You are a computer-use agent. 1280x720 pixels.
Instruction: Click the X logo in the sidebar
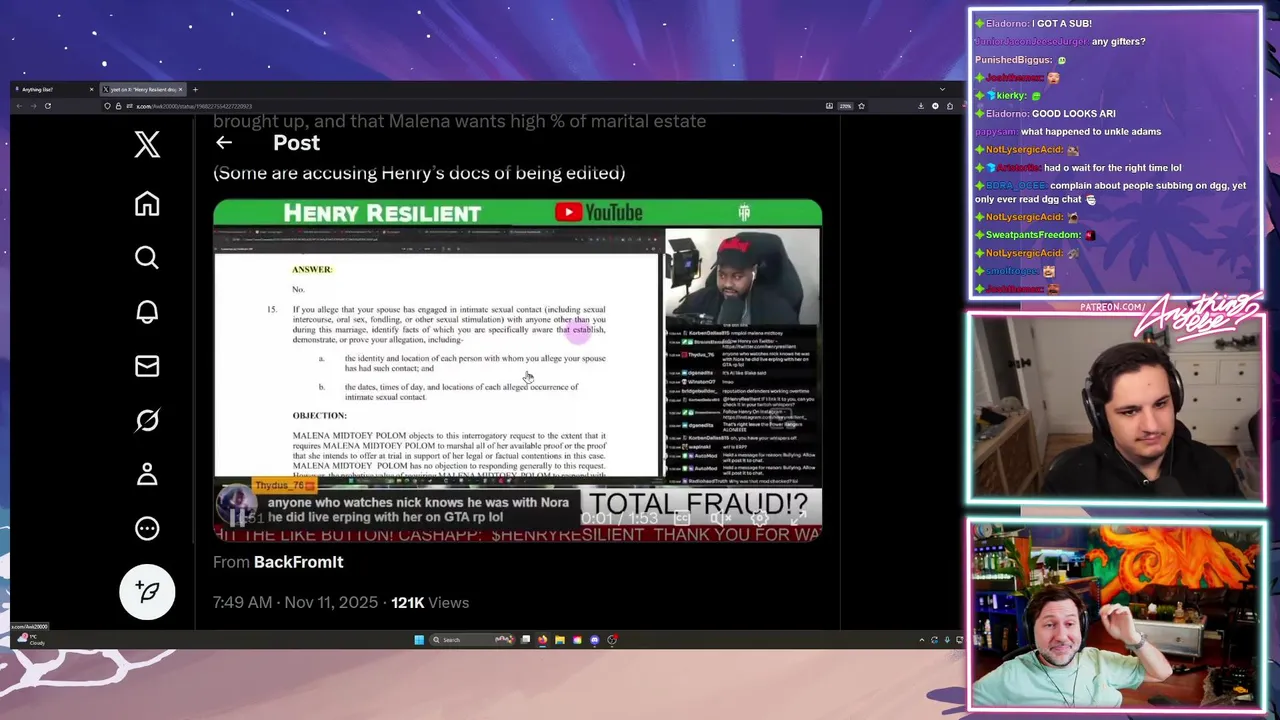(x=147, y=144)
